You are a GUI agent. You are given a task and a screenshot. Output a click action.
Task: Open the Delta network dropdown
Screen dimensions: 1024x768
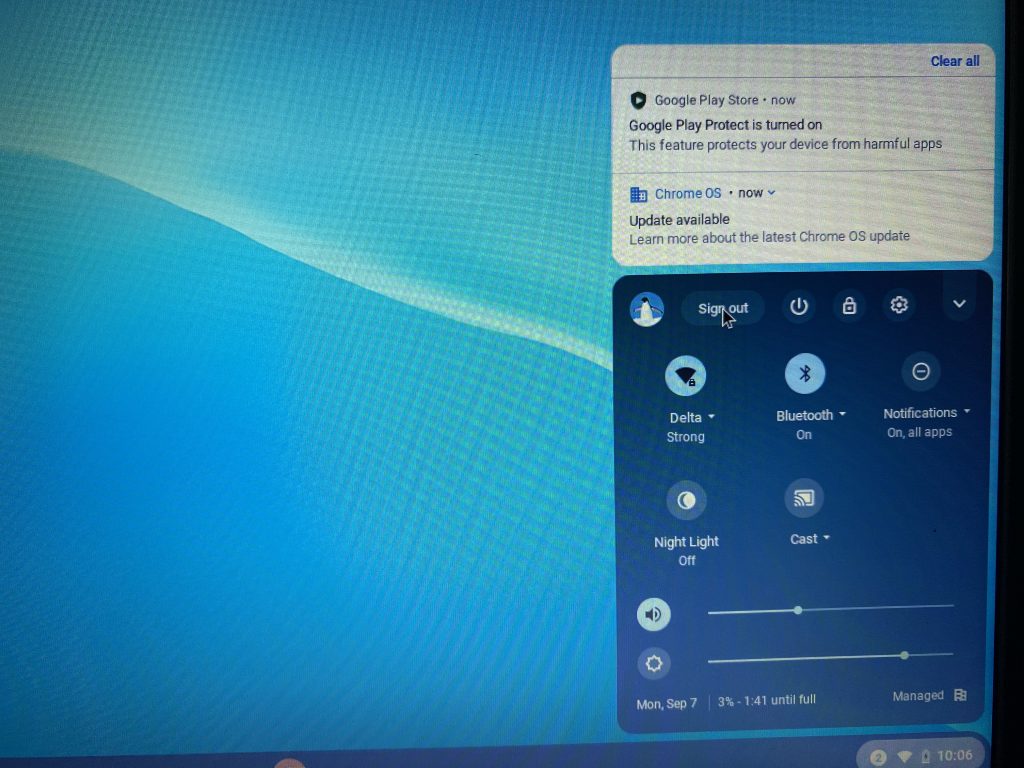click(692, 417)
